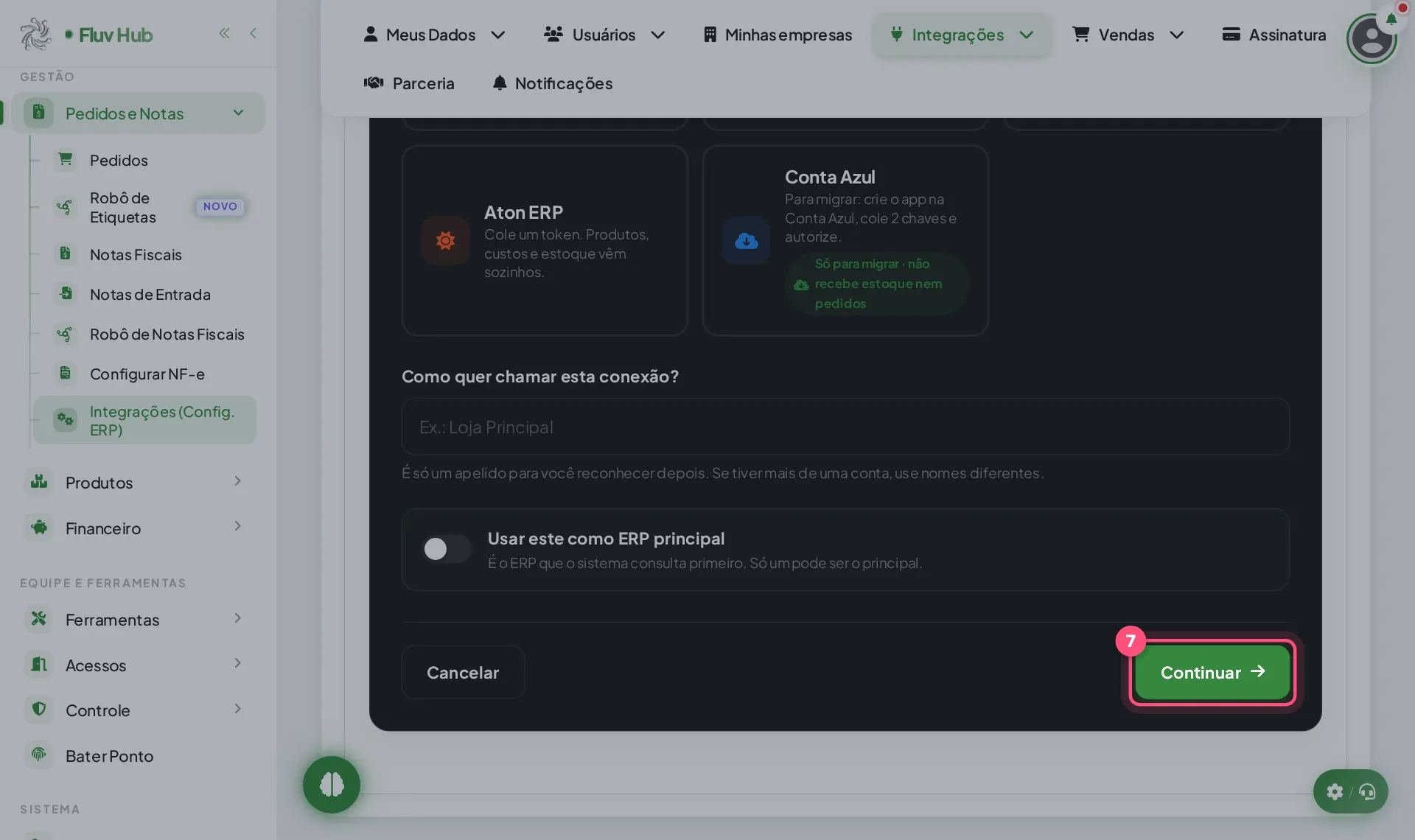Click the Aton ERP orange gear icon

point(445,240)
